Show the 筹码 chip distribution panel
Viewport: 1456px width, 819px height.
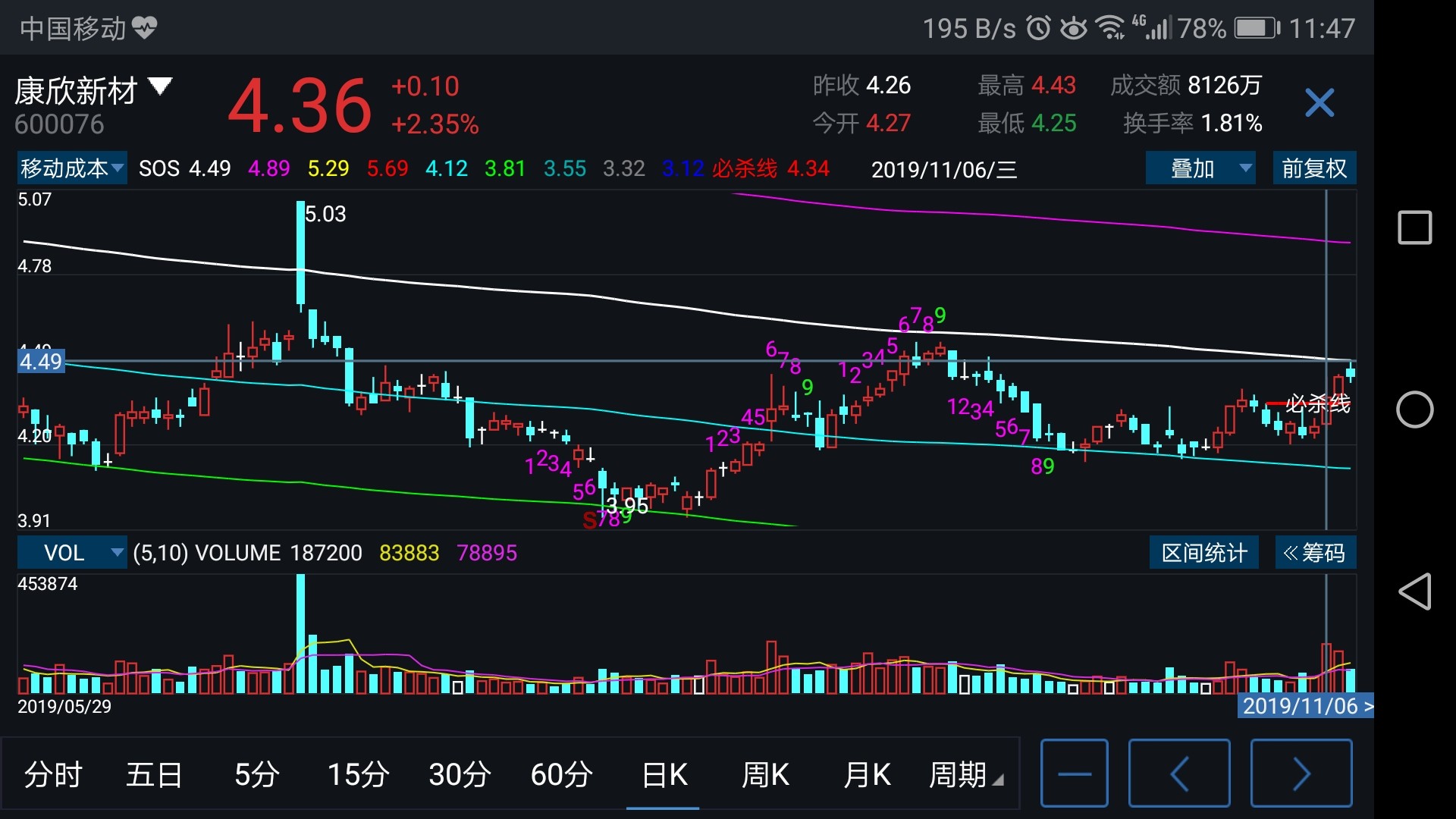coord(1316,553)
